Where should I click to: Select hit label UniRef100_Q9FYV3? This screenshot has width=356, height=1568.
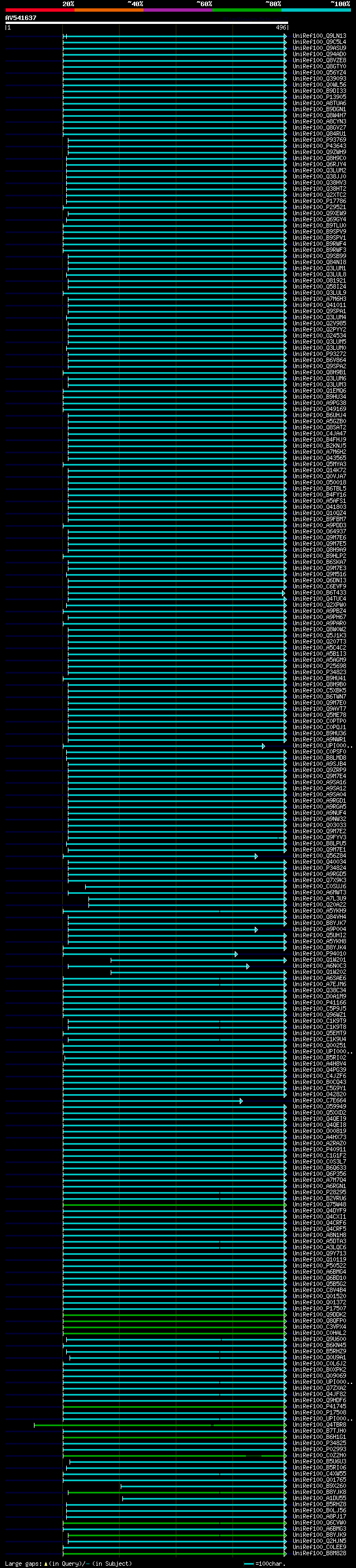pyautogui.click(x=319, y=838)
